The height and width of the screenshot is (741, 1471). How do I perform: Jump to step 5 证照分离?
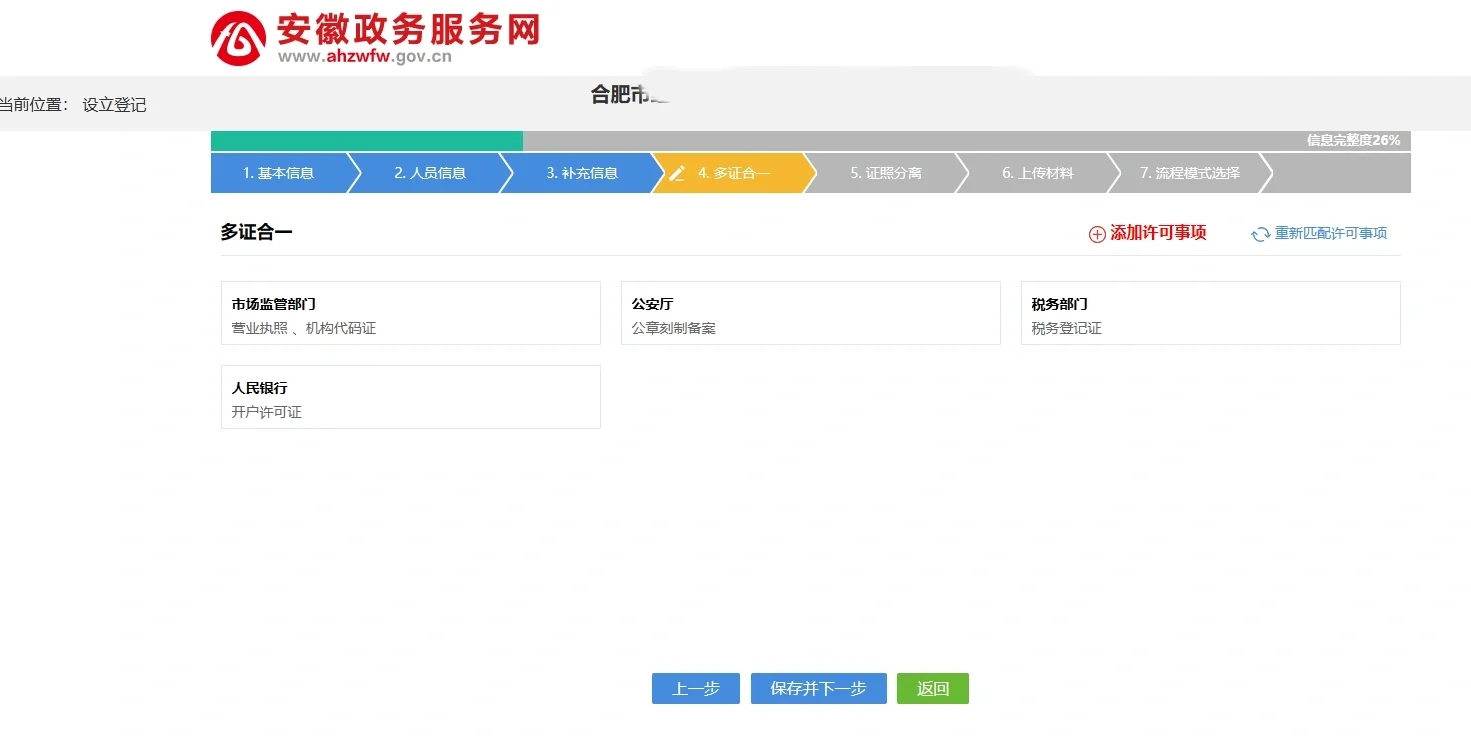(x=886, y=173)
